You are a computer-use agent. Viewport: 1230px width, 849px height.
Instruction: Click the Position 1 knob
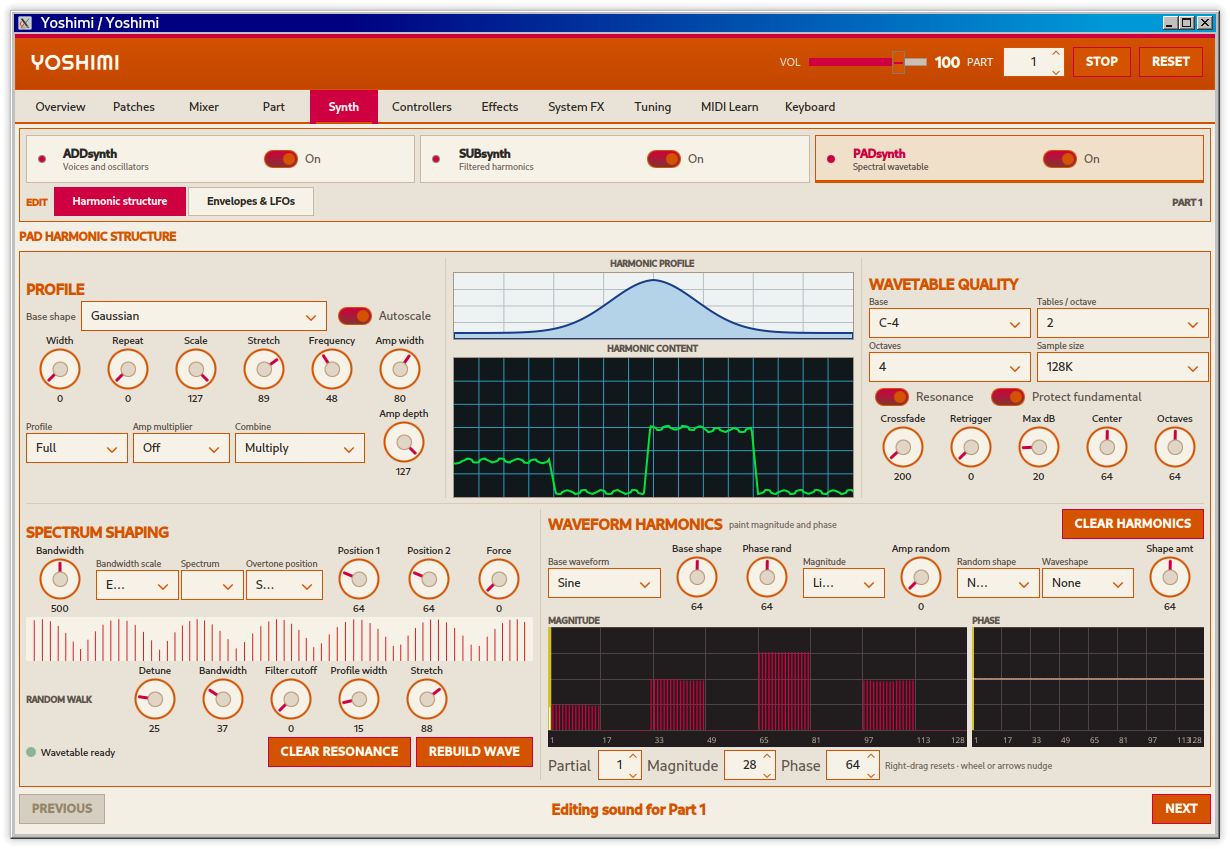(x=359, y=579)
